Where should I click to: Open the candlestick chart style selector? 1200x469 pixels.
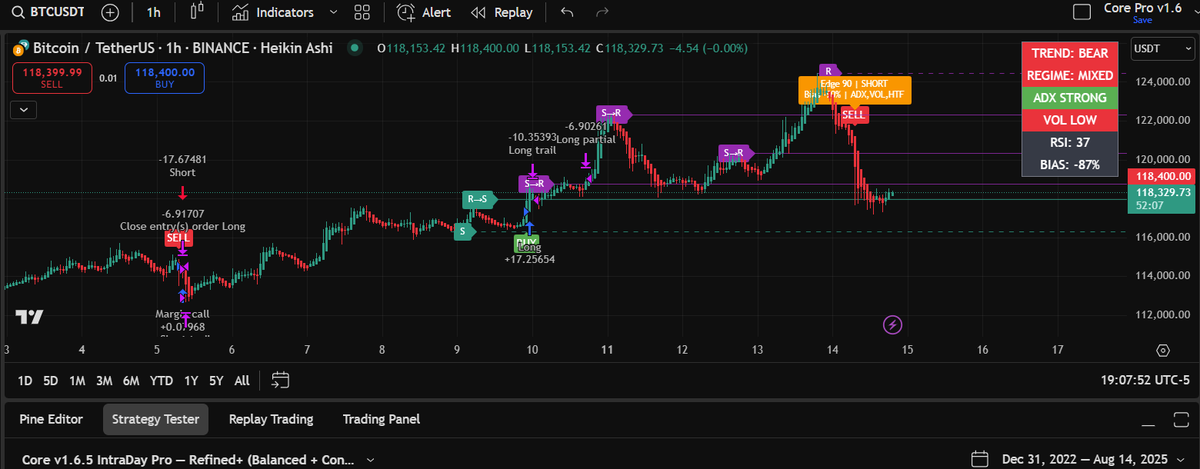click(196, 13)
